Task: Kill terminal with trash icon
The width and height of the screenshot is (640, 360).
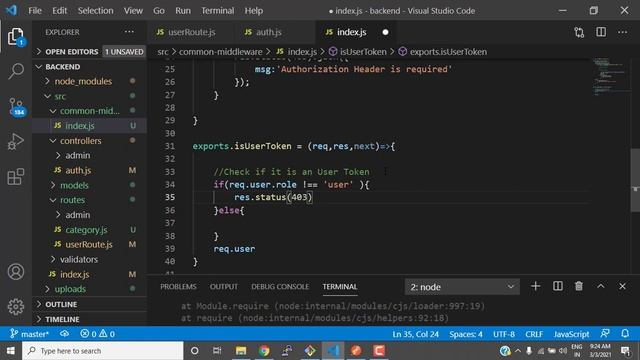Action: coord(579,287)
